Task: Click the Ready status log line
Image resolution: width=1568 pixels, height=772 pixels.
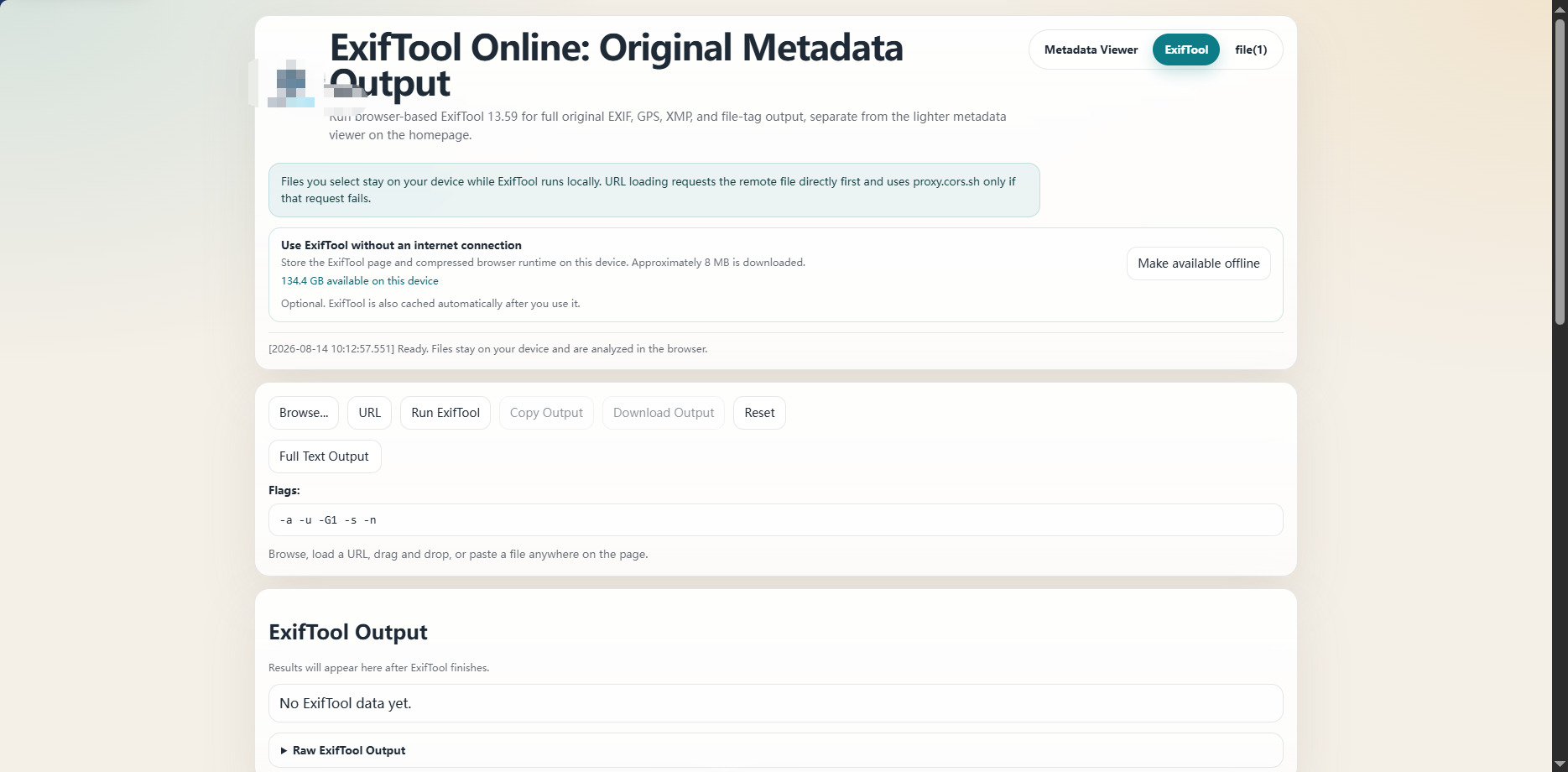Action: 488,349
